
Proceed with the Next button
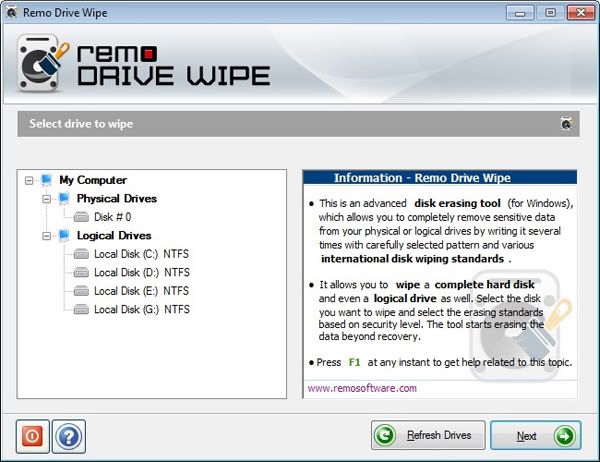coord(536,435)
